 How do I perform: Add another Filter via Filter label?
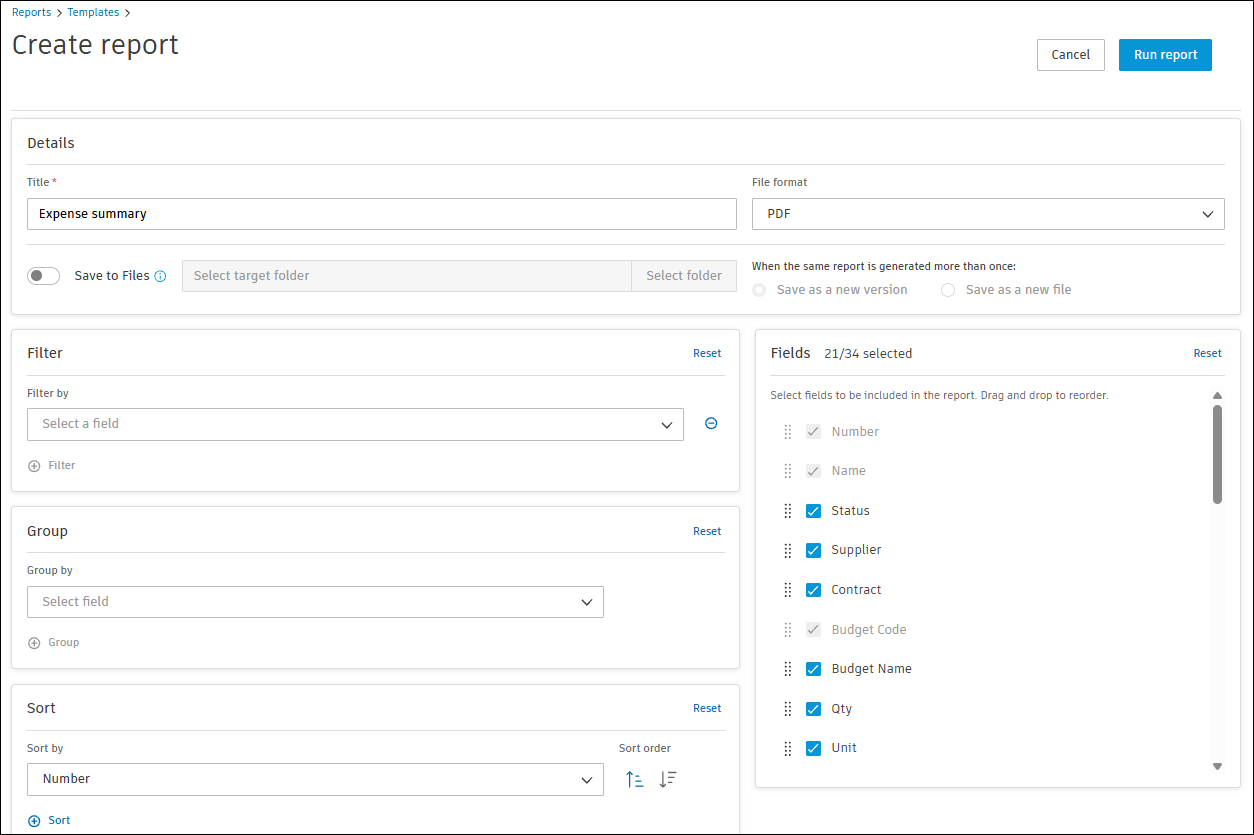coord(62,466)
